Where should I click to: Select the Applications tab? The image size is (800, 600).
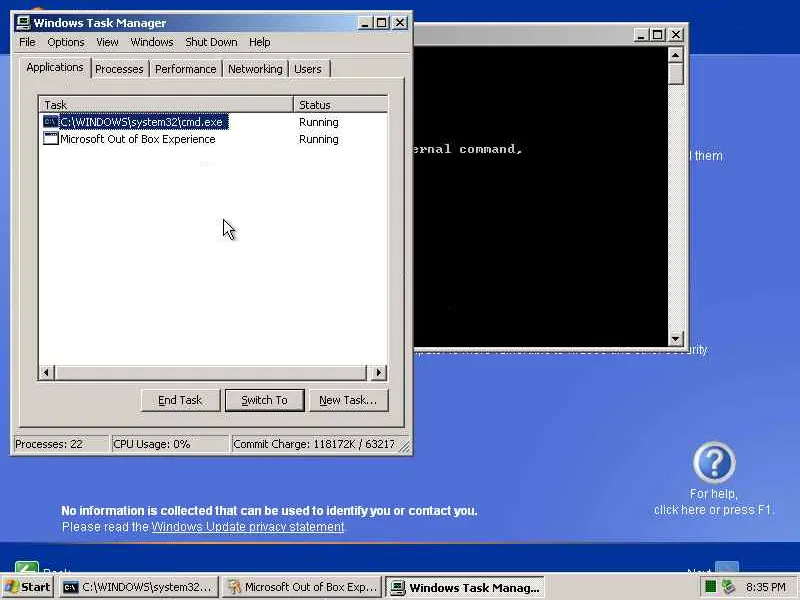pos(55,67)
